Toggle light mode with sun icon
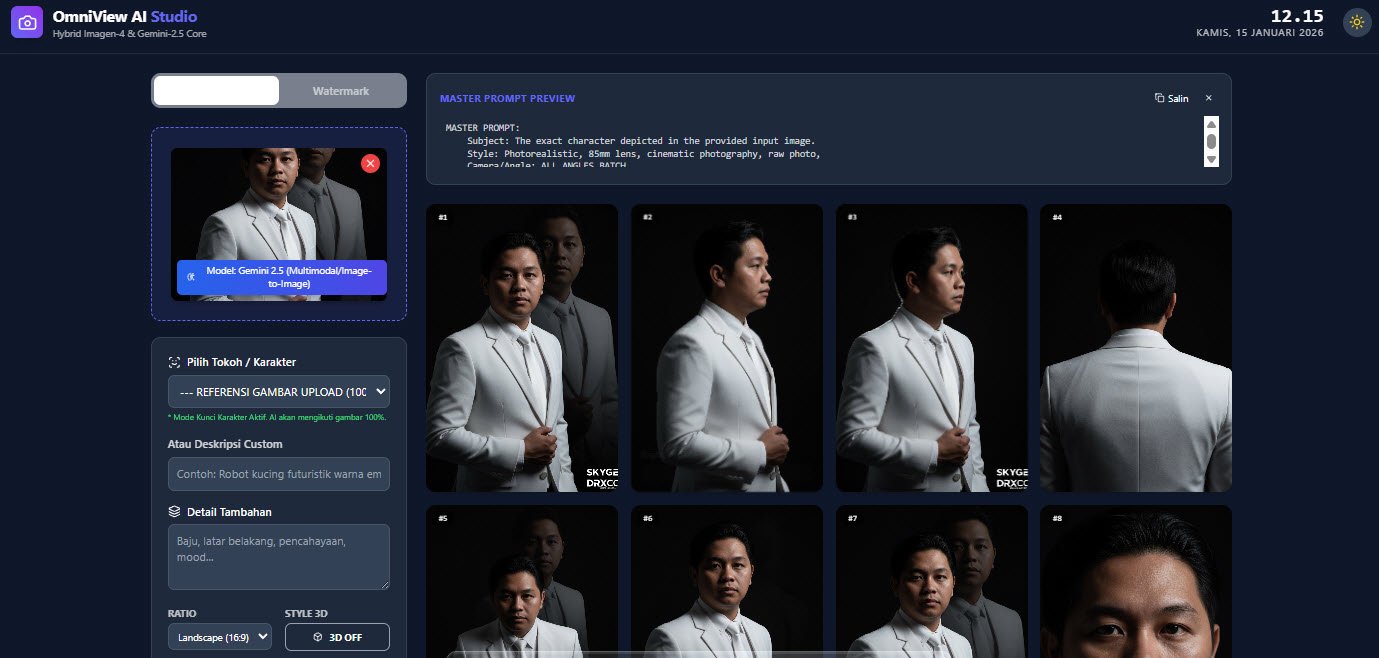 [1356, 22]
